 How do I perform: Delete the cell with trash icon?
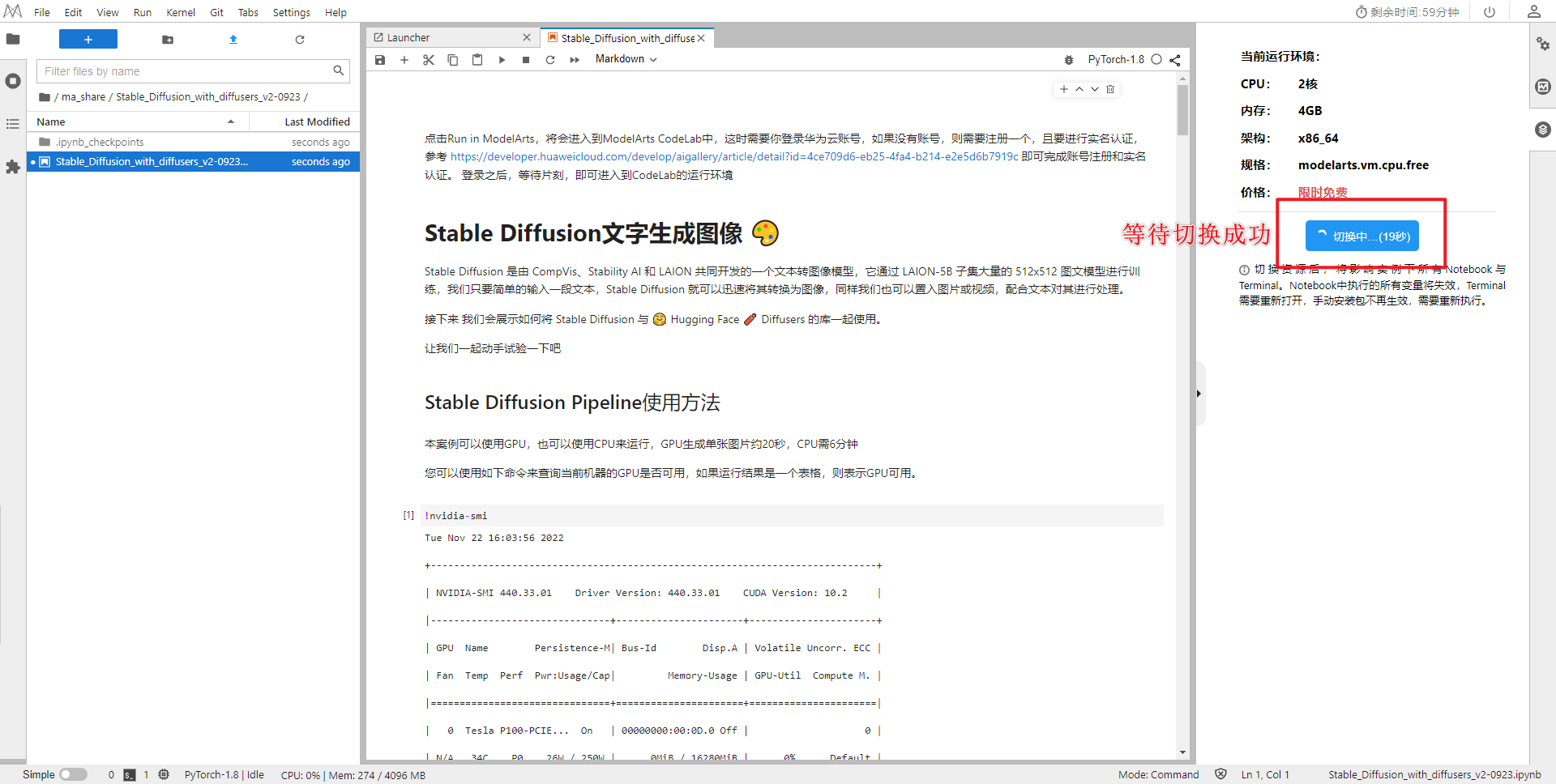[x=1110, y=89]
